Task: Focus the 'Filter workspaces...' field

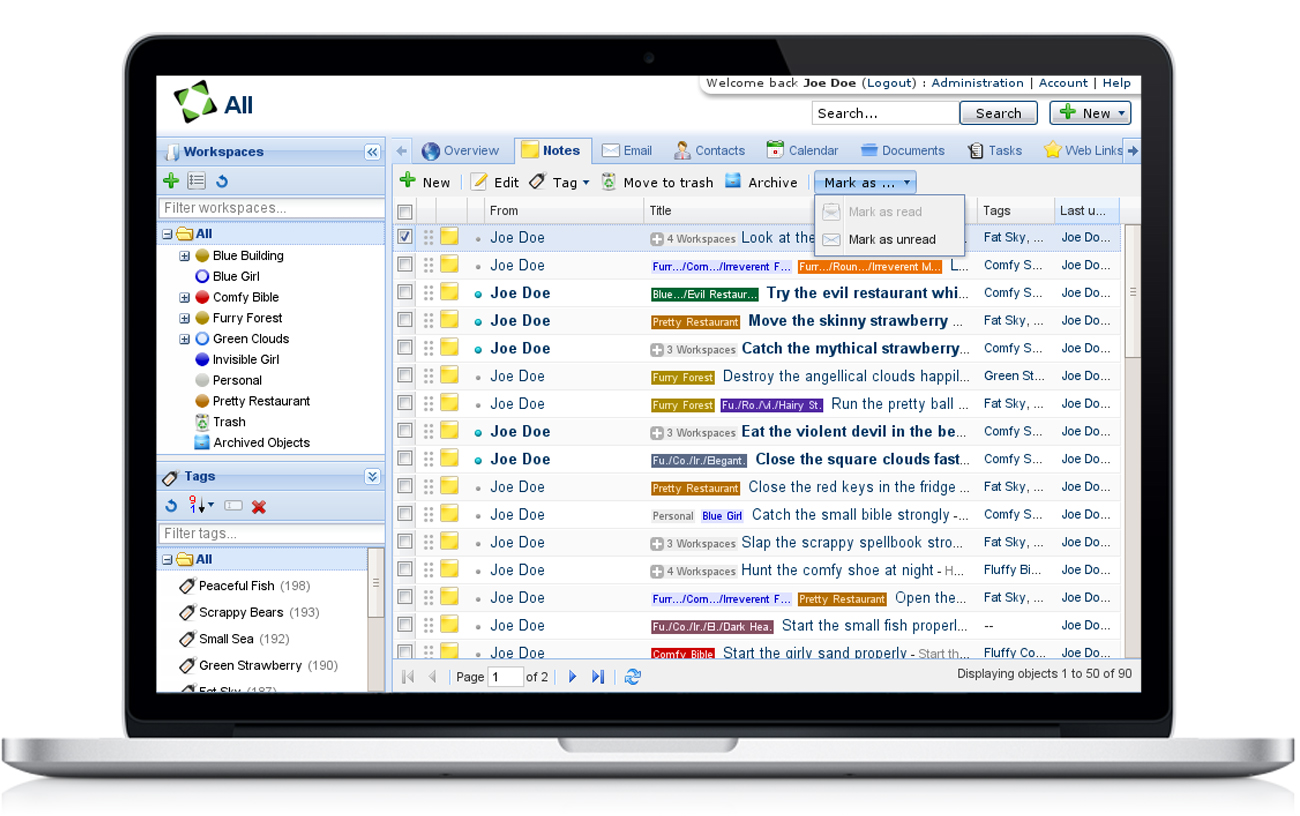Action: (x=272, y=208)
